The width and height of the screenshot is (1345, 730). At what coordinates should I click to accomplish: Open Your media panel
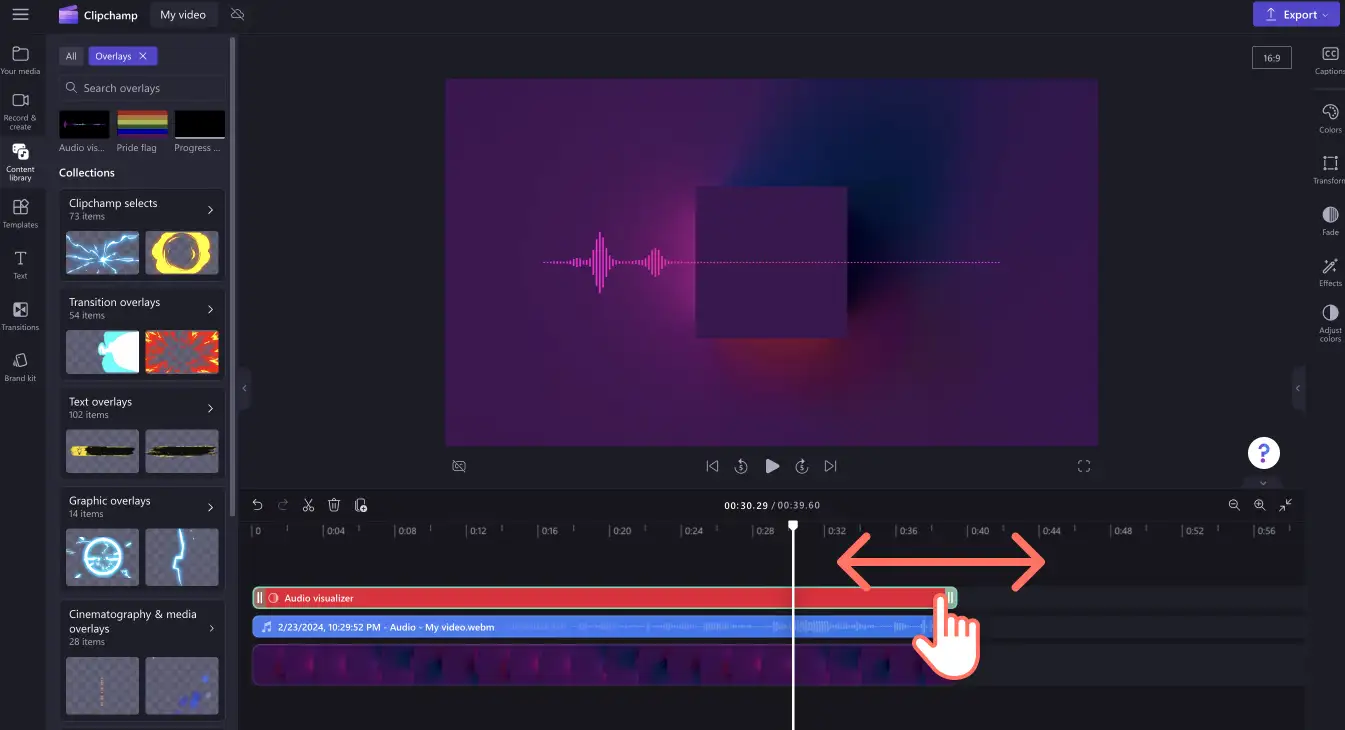tap(20, 60)
